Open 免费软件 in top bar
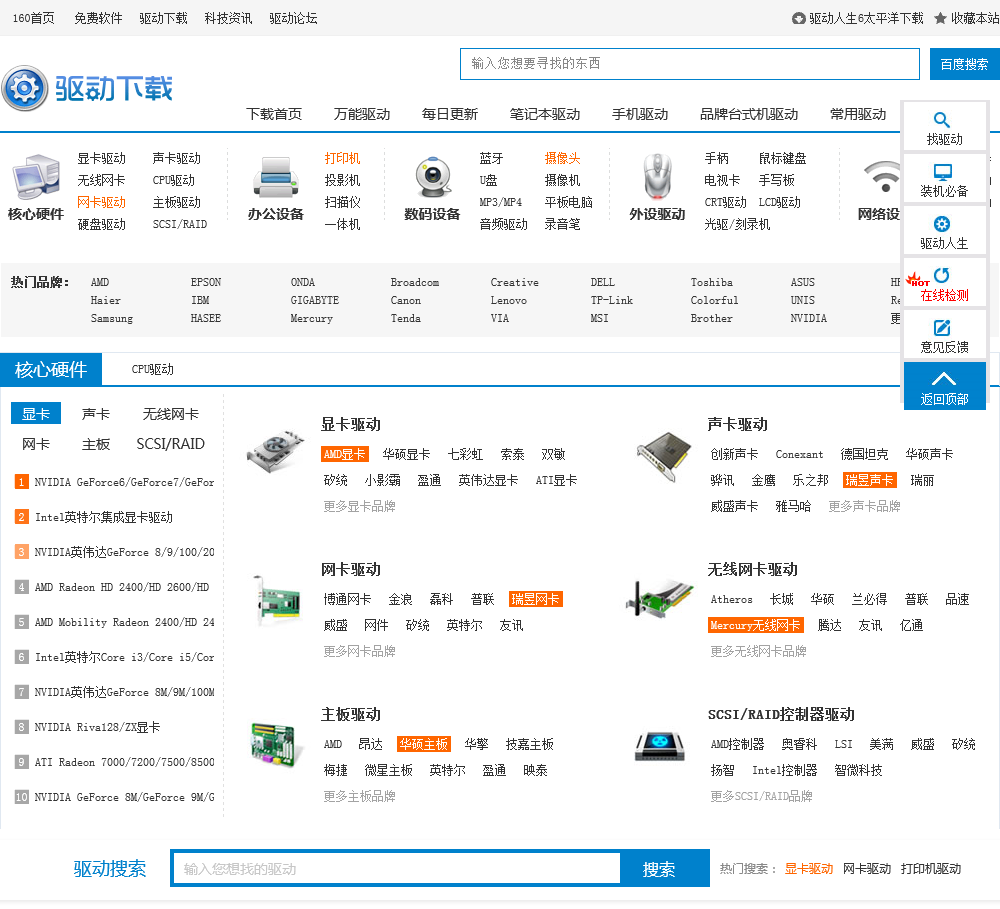Image resolution: width=1000 pixels, height=909 pixels. [98, 18]
